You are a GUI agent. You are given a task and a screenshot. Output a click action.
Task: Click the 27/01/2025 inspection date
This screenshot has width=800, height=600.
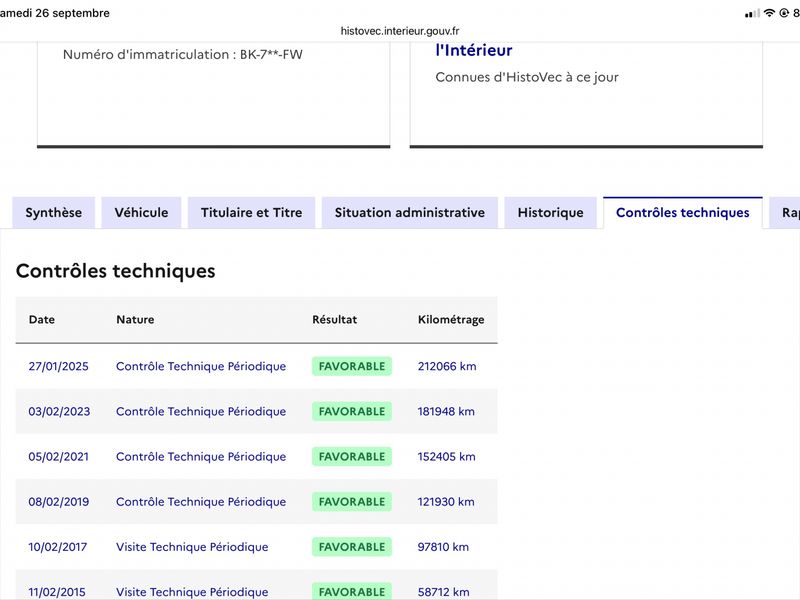click(58, 366)
